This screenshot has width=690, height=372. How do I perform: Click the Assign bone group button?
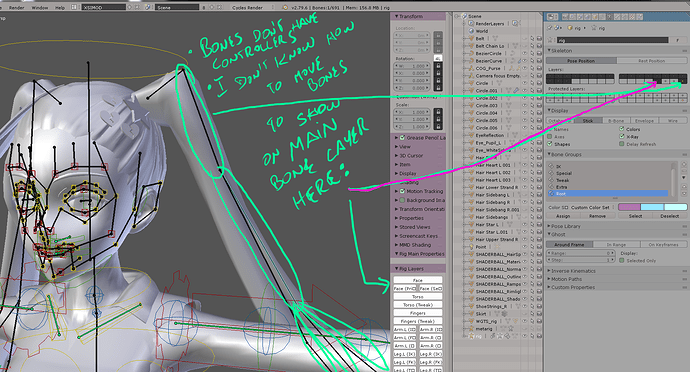click(x=563, y=216)
